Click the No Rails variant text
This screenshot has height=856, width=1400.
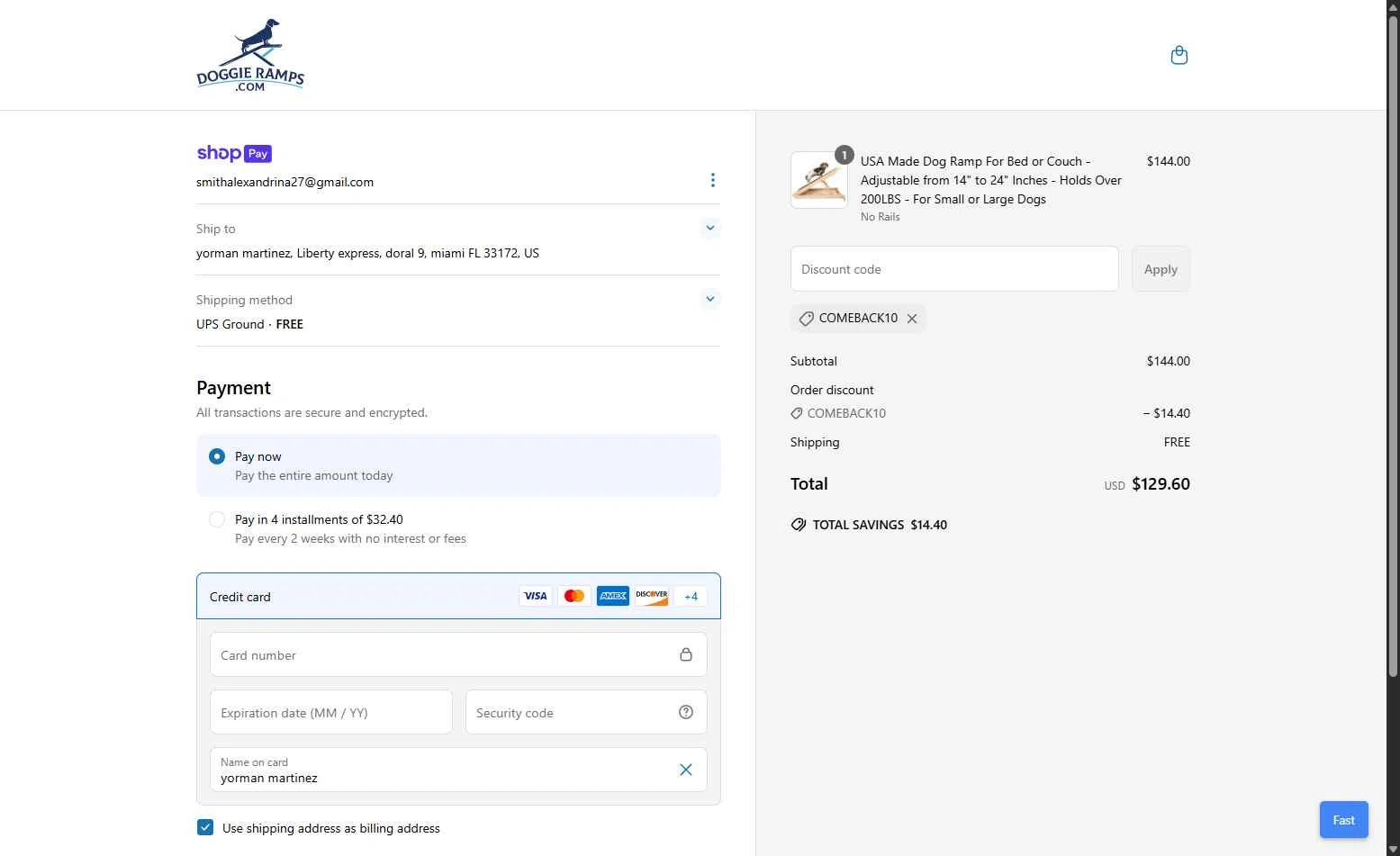(880, 217)
